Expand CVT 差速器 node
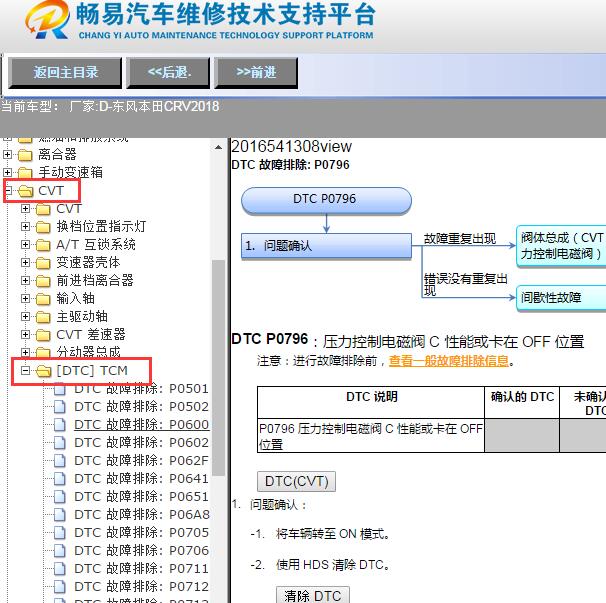 26,334
